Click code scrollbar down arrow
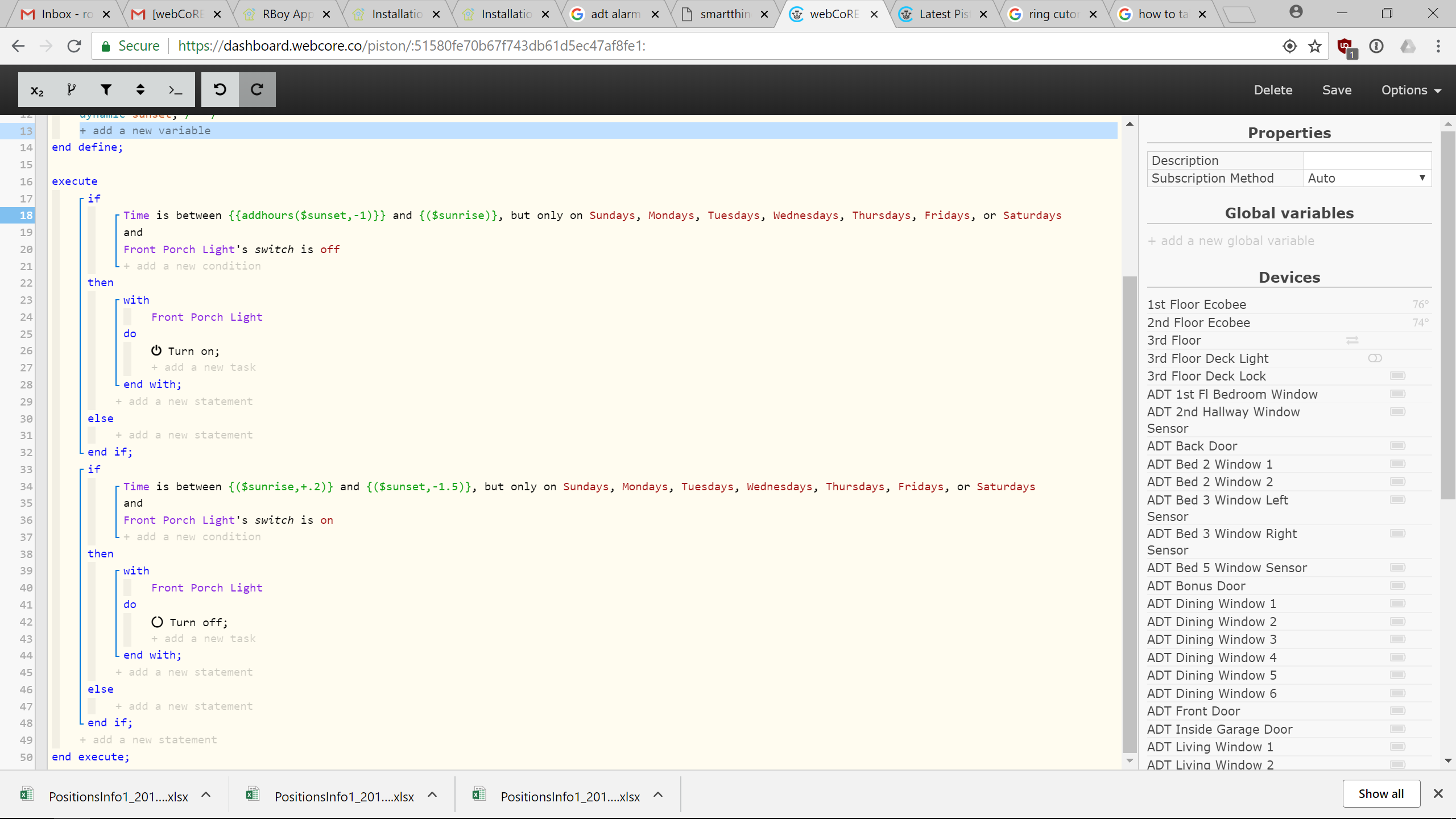The width and height of the screenshot is (1456, 819). 1130,760
